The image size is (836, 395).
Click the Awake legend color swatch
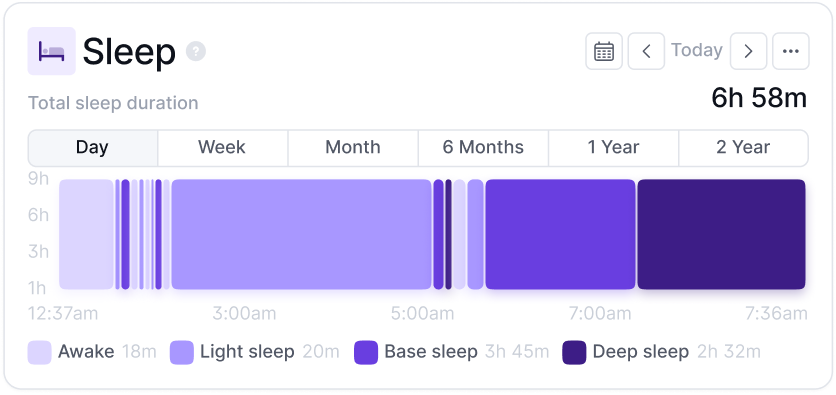click(x=39, y=352)
